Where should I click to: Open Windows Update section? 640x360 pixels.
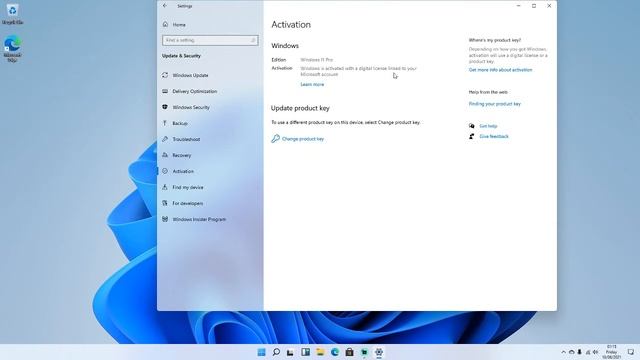(x=190, y=75)
